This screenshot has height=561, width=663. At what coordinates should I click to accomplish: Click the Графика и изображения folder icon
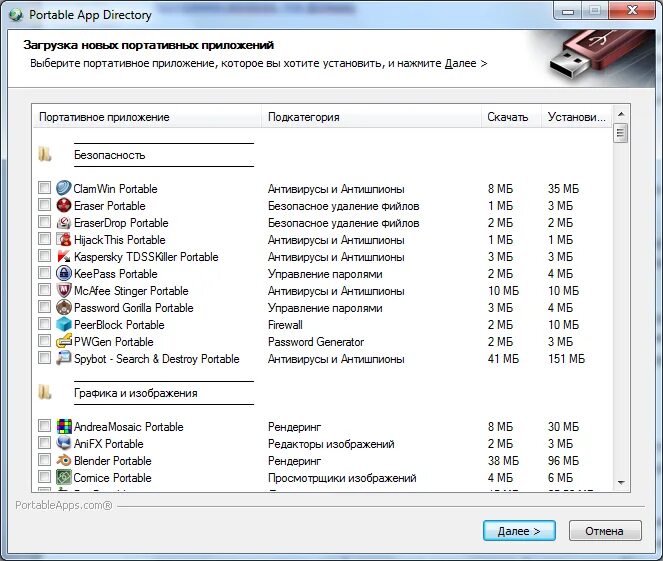(x=45, y=392)
